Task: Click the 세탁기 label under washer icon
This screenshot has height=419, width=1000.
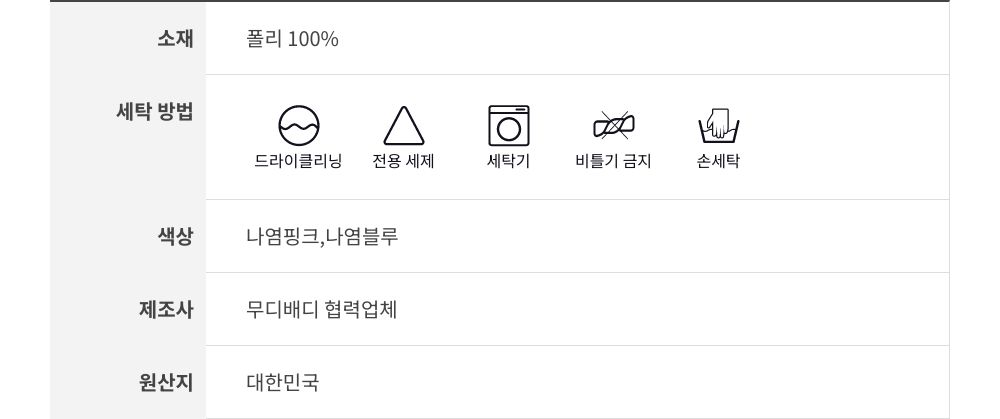Action: [508, 161]
